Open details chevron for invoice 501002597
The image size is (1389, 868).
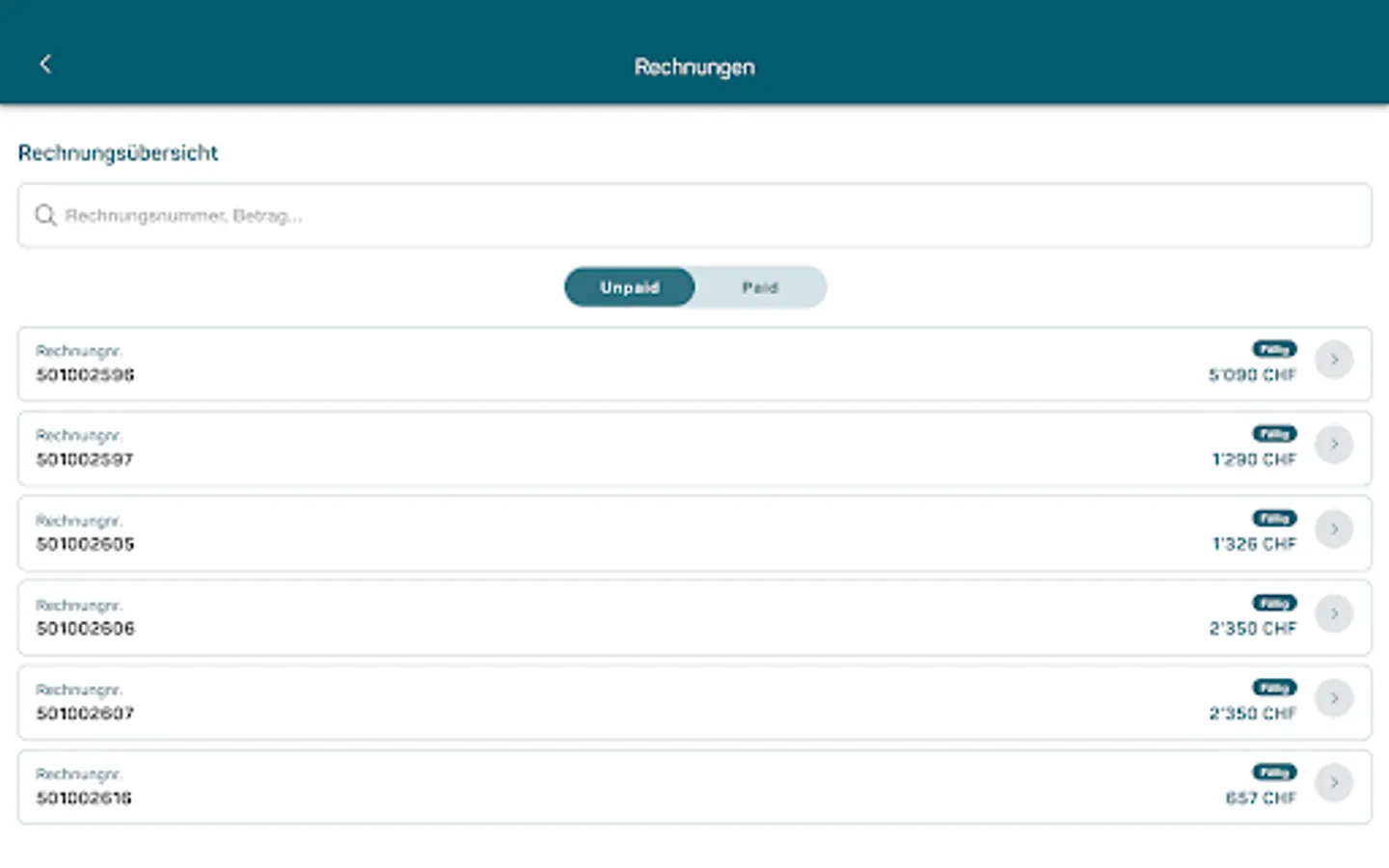[x=1334, y=445]
